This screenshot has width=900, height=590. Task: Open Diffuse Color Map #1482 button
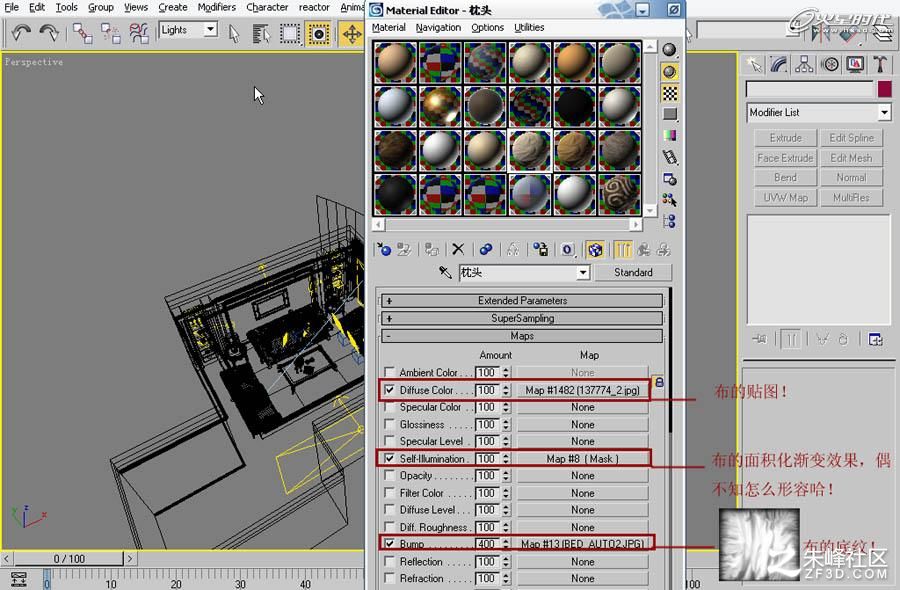click(x=582, y=390)
